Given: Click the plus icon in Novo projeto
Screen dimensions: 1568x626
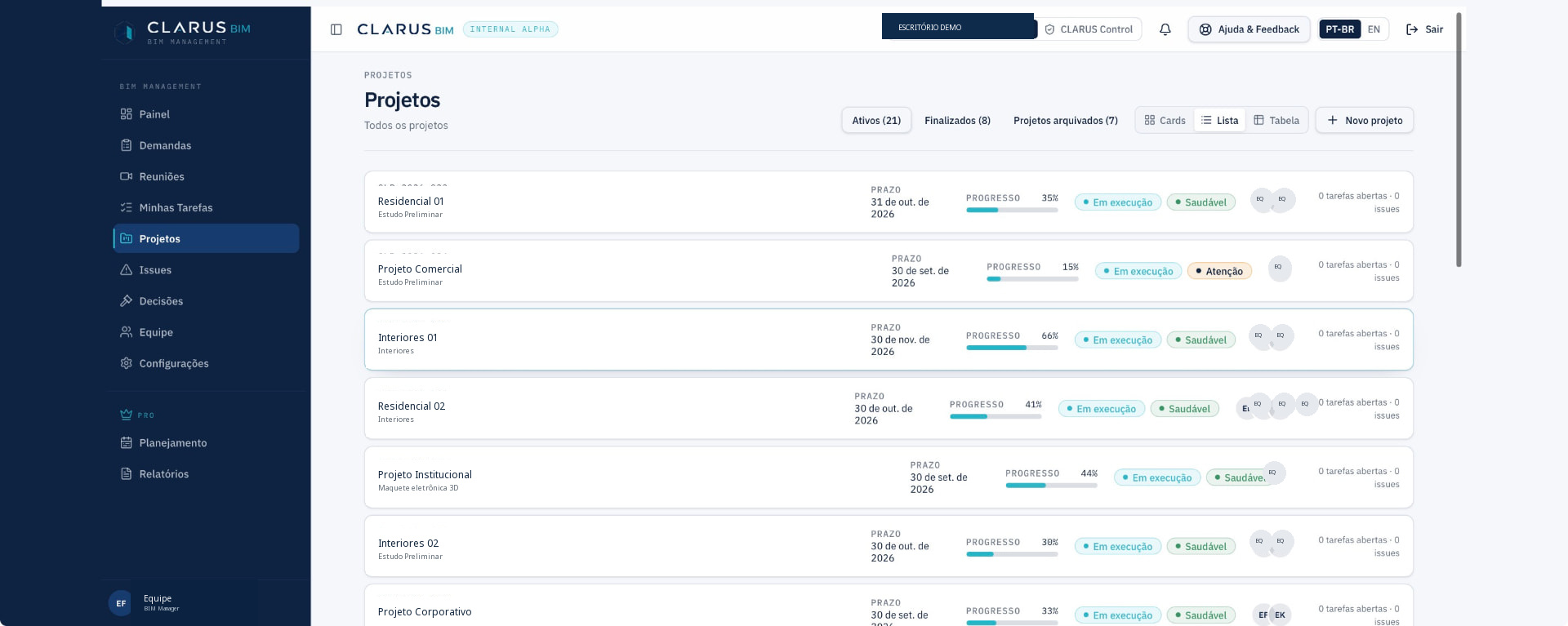Looking at the screenshot, I should (1332, 120).
